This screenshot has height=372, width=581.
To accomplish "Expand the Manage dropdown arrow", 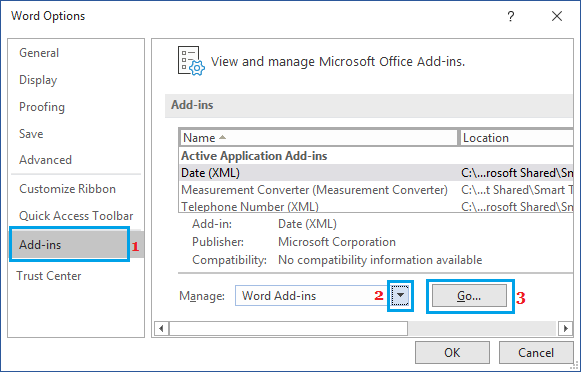I will coord(400,296).
